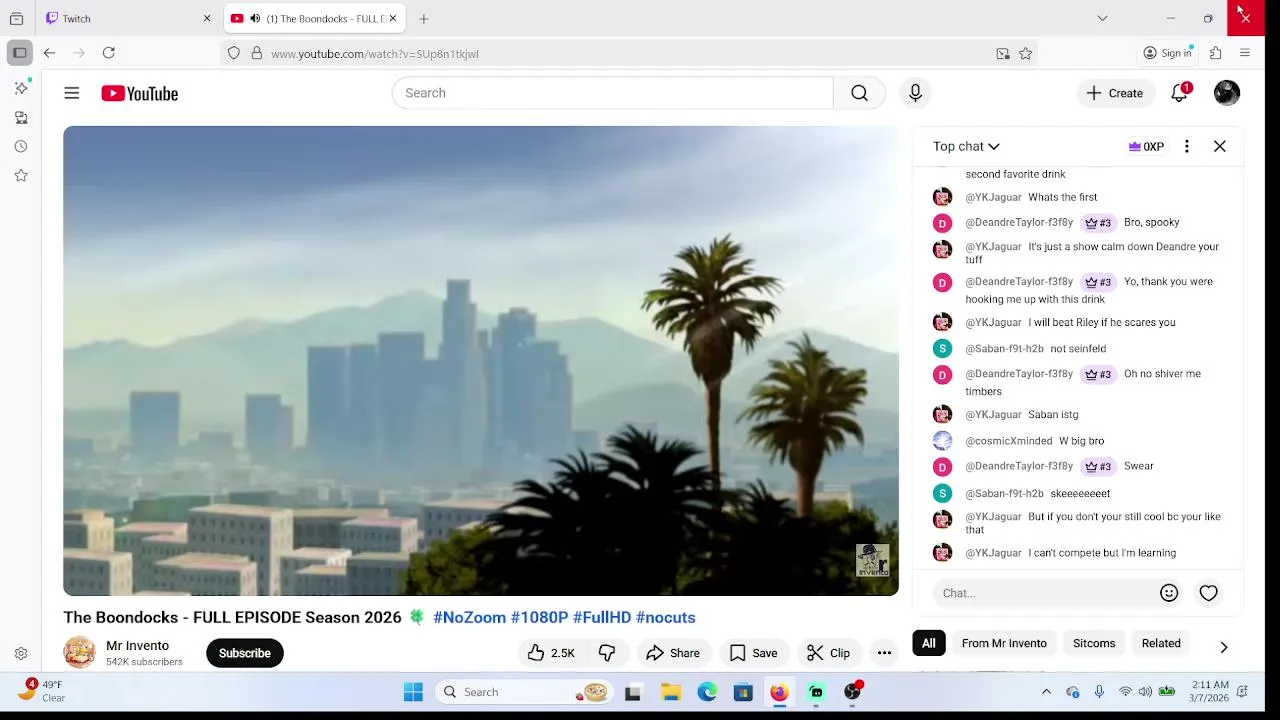Close the live chat panel
The image size is (1280, 720).
(x=1220, y=146)
